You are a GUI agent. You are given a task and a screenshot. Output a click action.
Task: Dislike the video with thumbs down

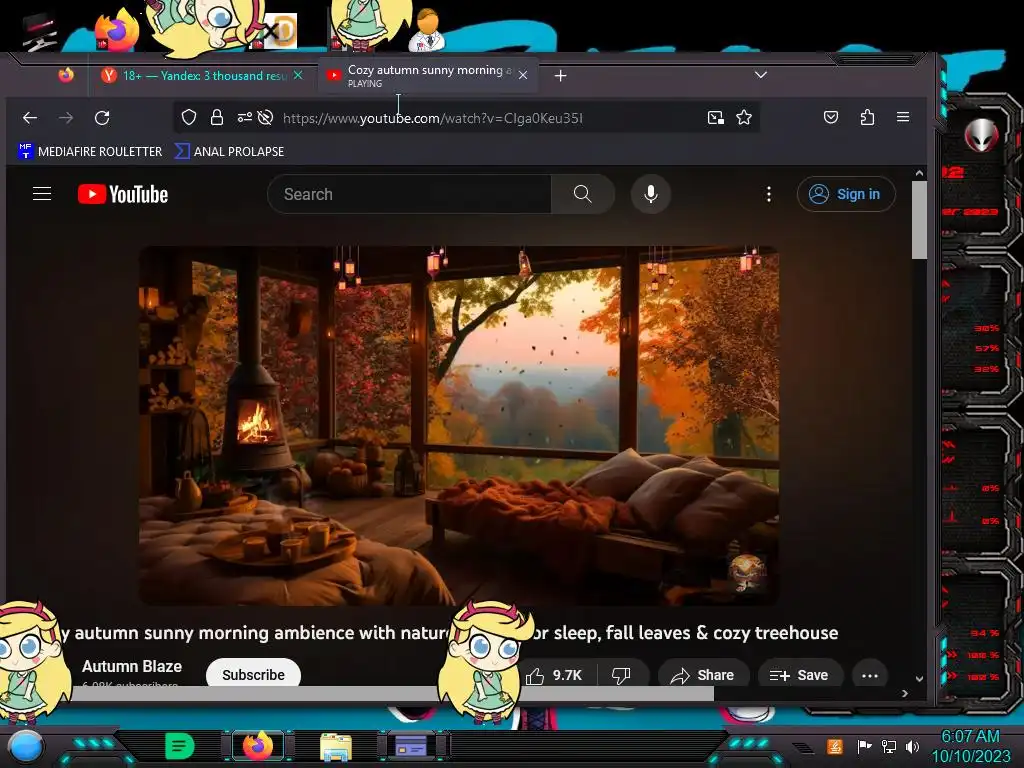tap(621, 675)
